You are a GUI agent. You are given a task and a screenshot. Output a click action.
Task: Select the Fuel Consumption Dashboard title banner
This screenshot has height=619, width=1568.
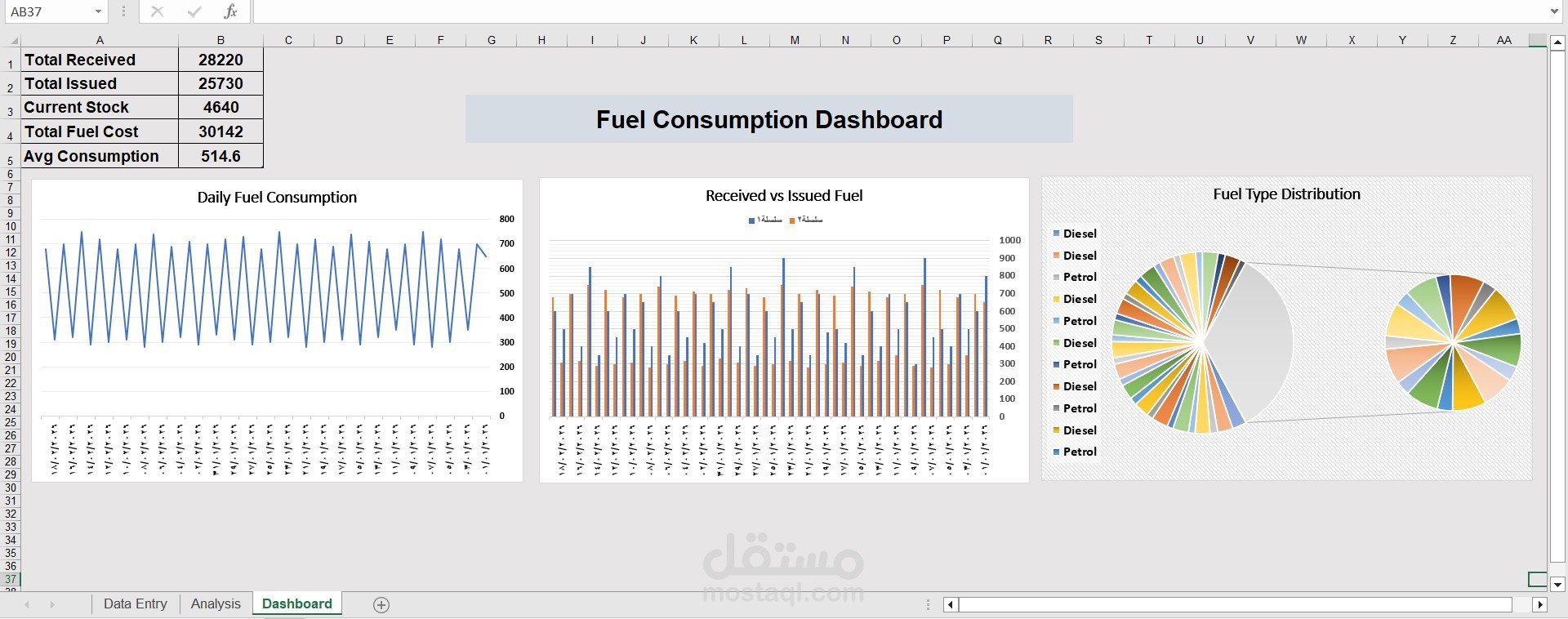click(x=768, y=119)
